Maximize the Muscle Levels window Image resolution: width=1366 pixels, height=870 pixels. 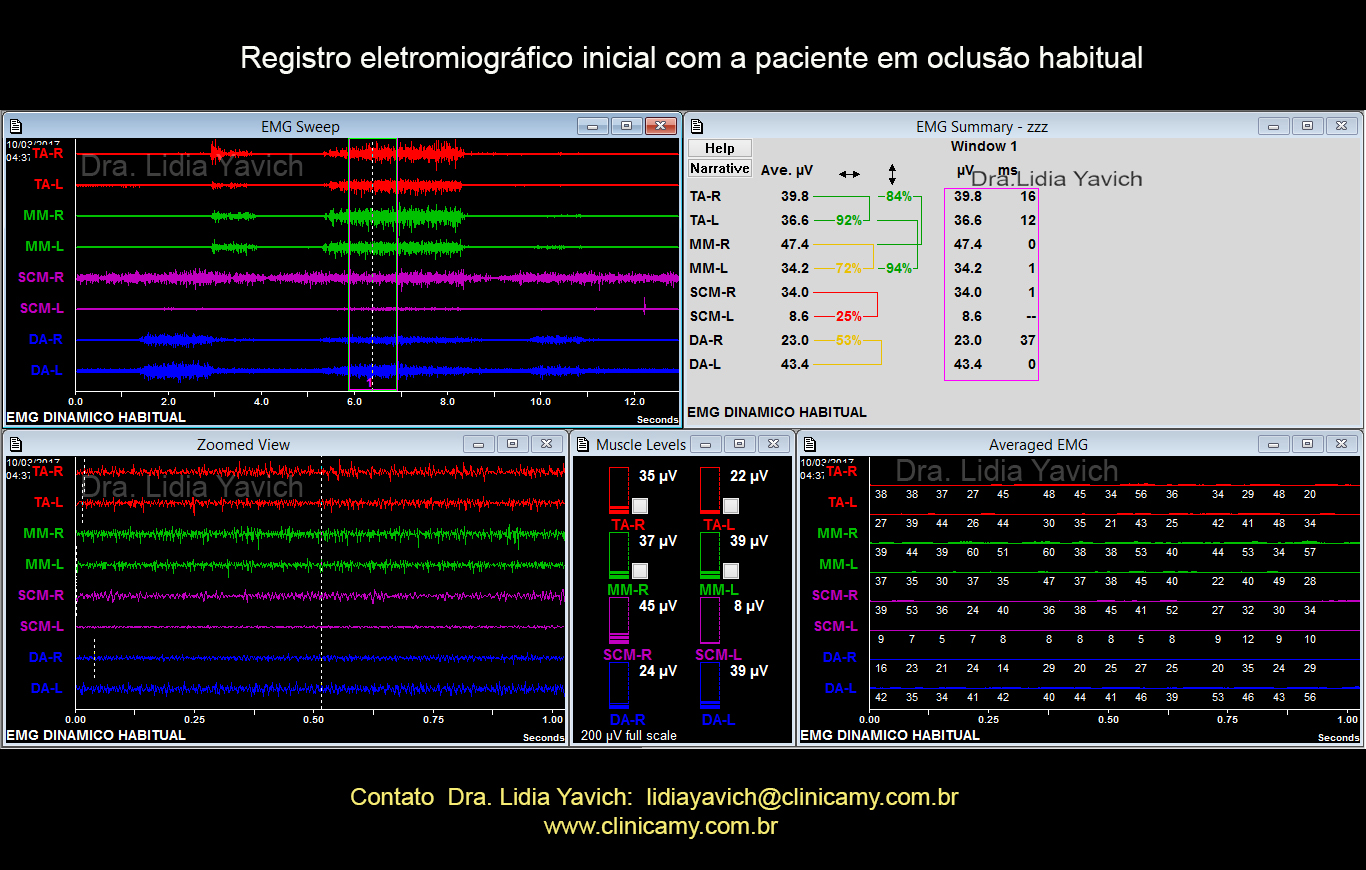tap(739, 444)
